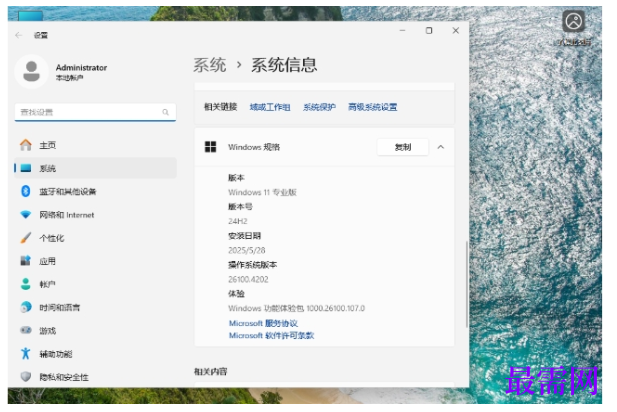The image size is (617, 412).
Task: Click the Windows 11 专业版 edition value
Action: point(262,192)
